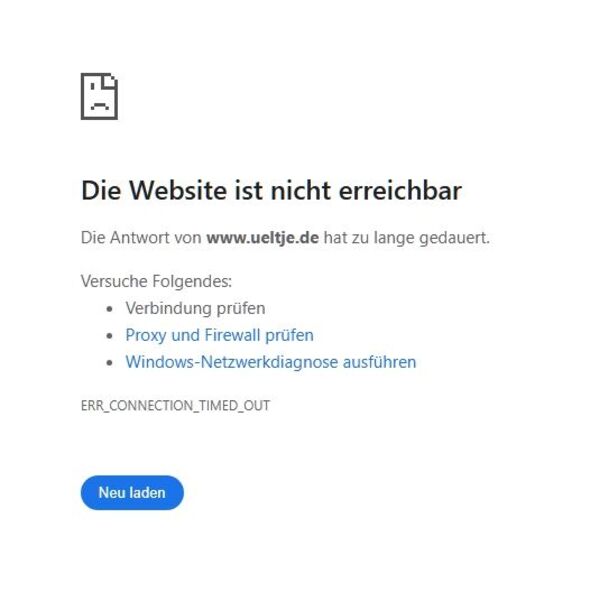This screenshot has width=590, height=592.
Task: Click the word Website in the heading
Action: click(x=178, y=190)
